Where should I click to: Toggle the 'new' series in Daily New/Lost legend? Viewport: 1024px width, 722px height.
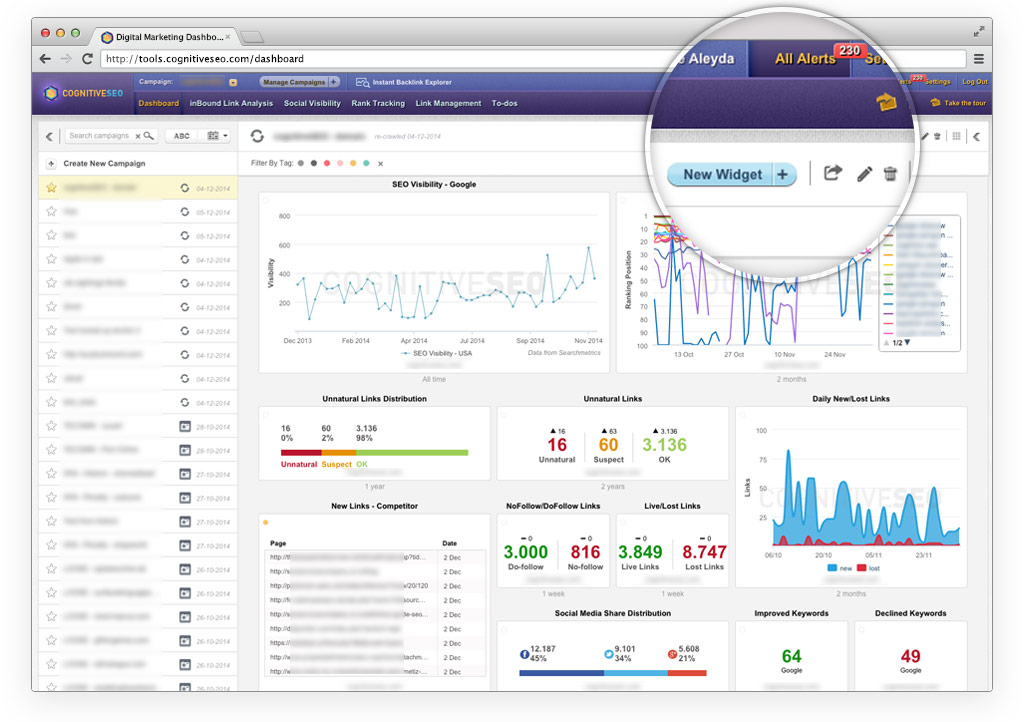839,568
